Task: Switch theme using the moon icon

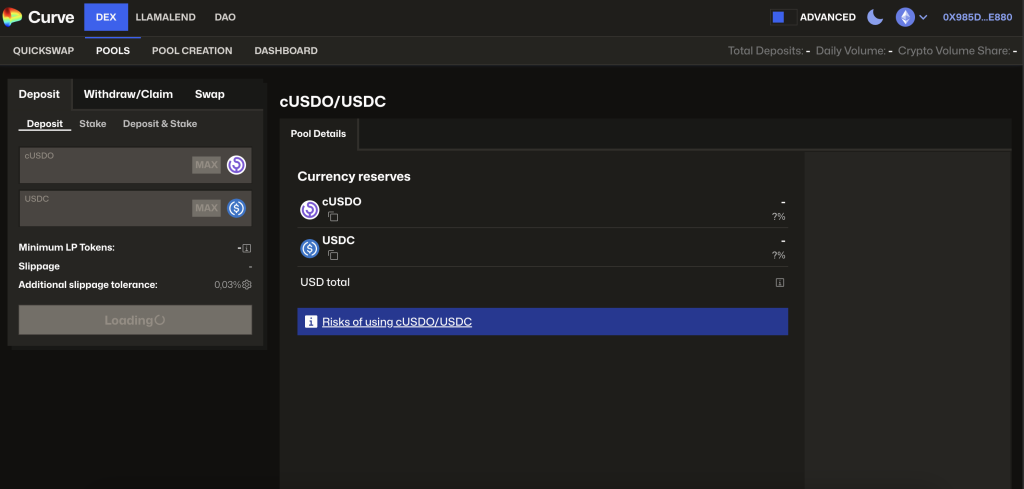Action: (875, 17)
